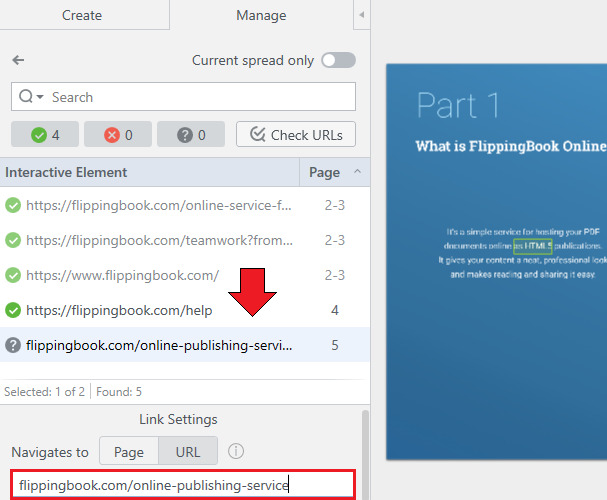Image resolution: width=607 pixels, height=500 pixels.
Task: Select https://flippingbook.com/help row
Action: coord(185,310)
